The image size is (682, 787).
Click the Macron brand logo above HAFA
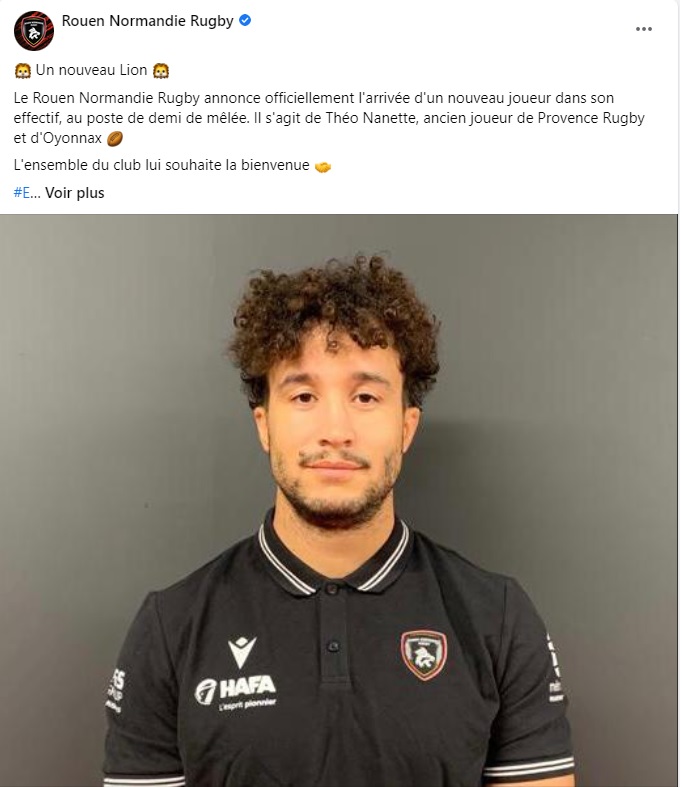pyautogui.click(x=242, y=651)
